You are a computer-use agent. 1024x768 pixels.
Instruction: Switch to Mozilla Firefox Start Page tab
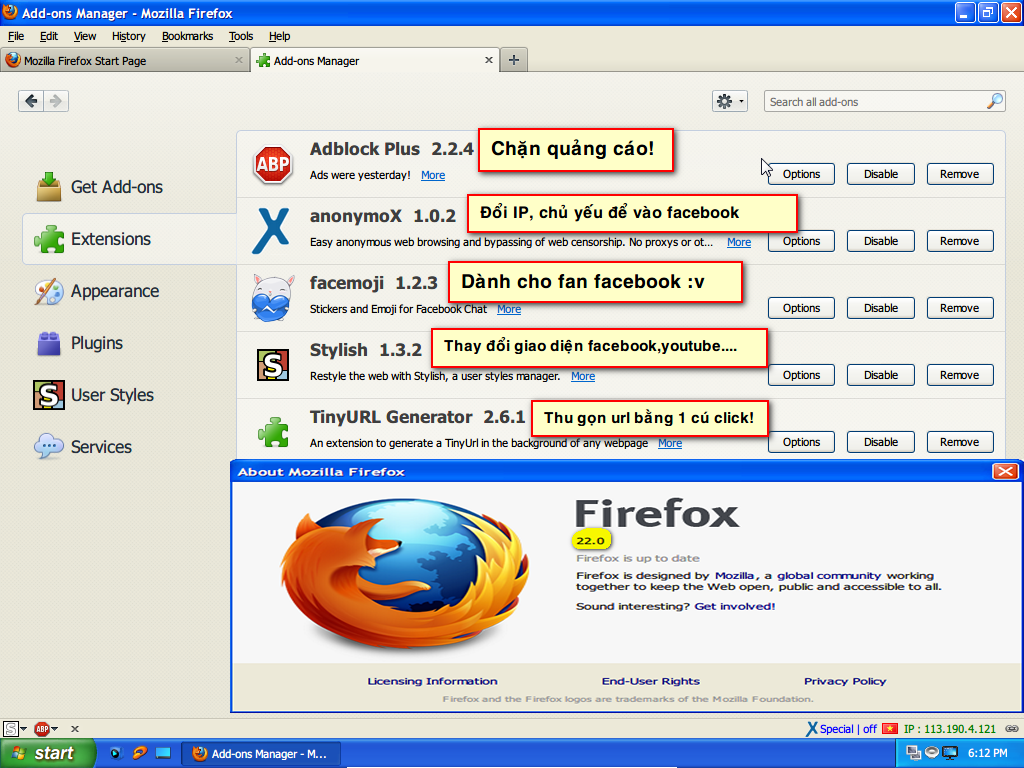click(x=125, y=60)
